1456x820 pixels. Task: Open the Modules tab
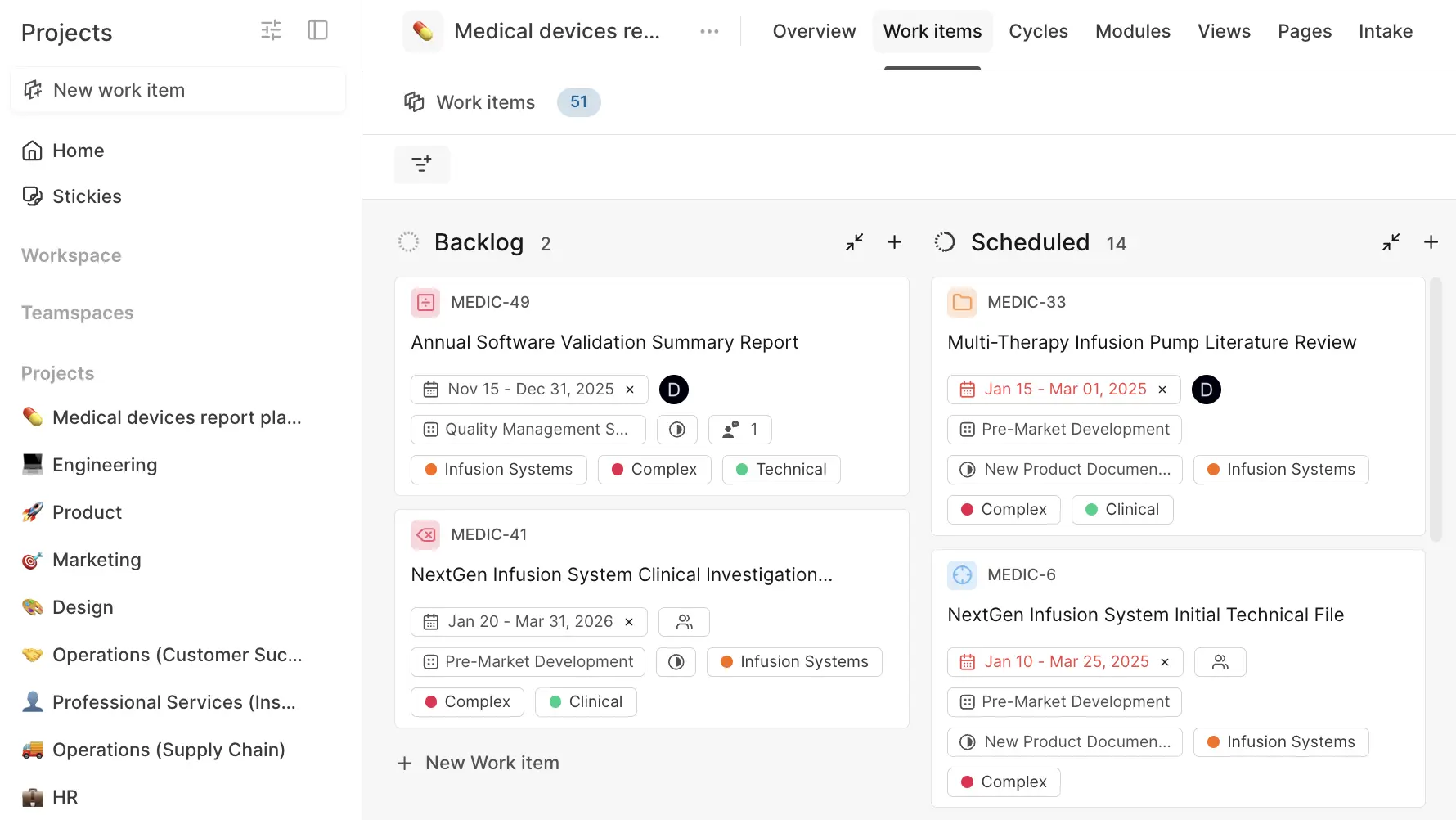1132,31
